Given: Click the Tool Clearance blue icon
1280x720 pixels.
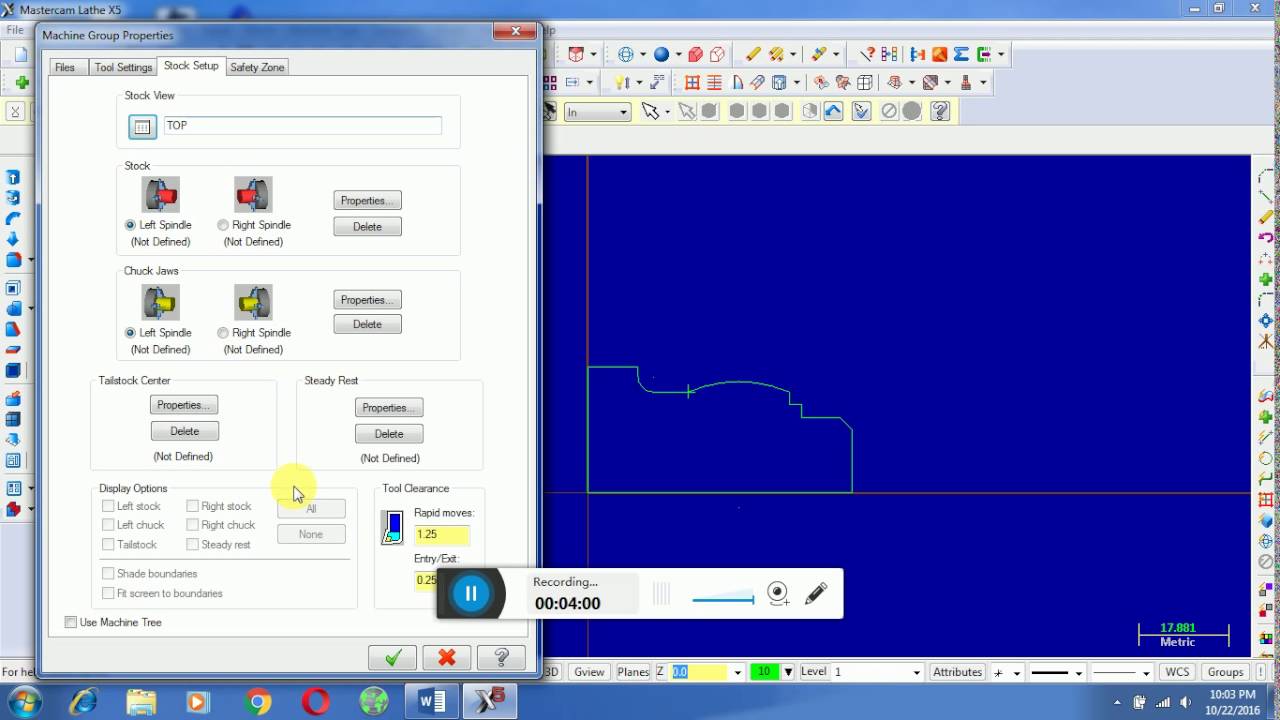Looking at the screenshot, I should tap(393, 527).
